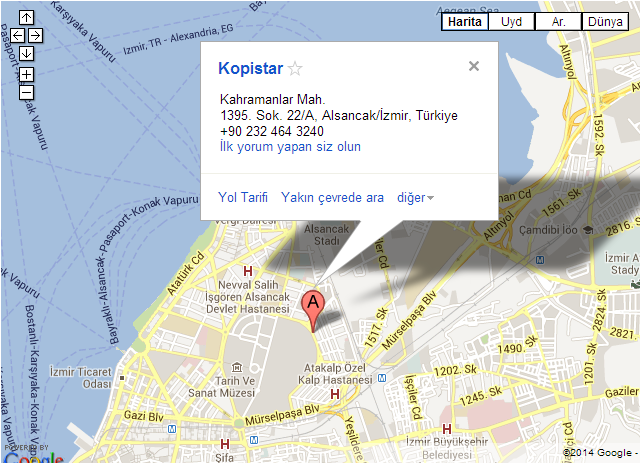Pan the map left with arrow button
The height and width of the screenshot is (463, 640).
(x=18, y=36)
